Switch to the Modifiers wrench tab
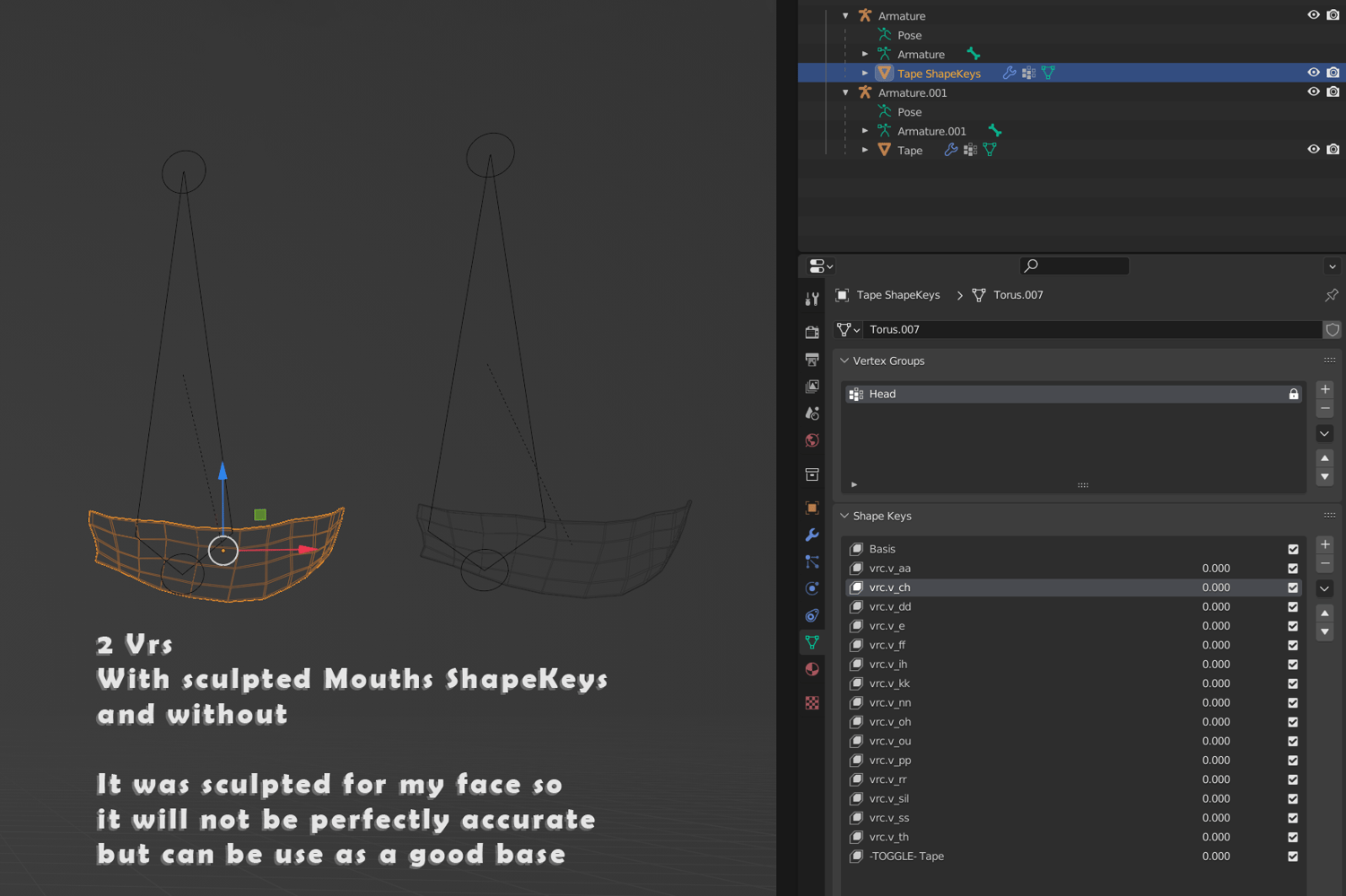This screenshot has height=896, width=1346. [x=812, y=535]
